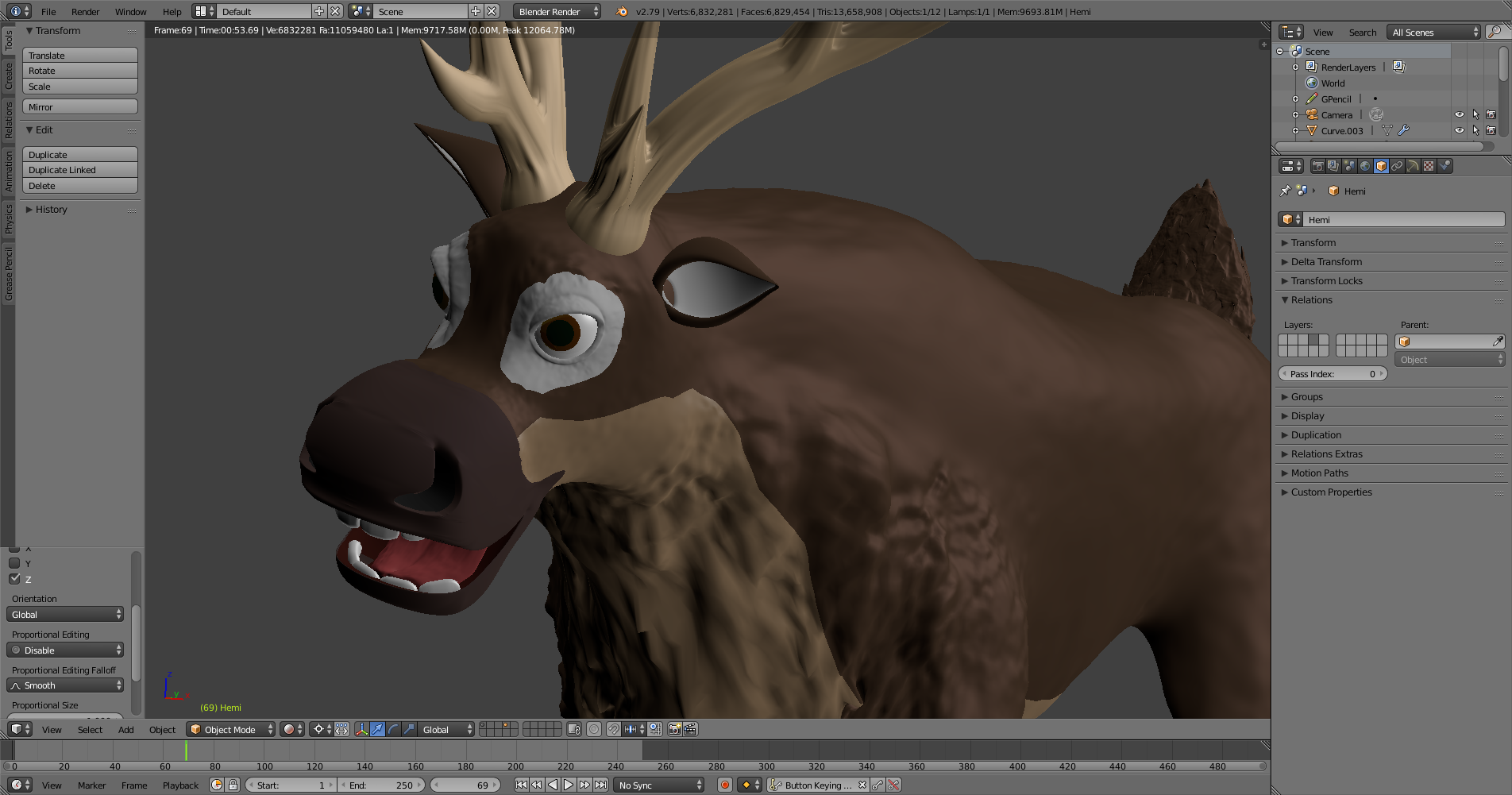Open the Render properties tab camera icon

point(1318,166)
